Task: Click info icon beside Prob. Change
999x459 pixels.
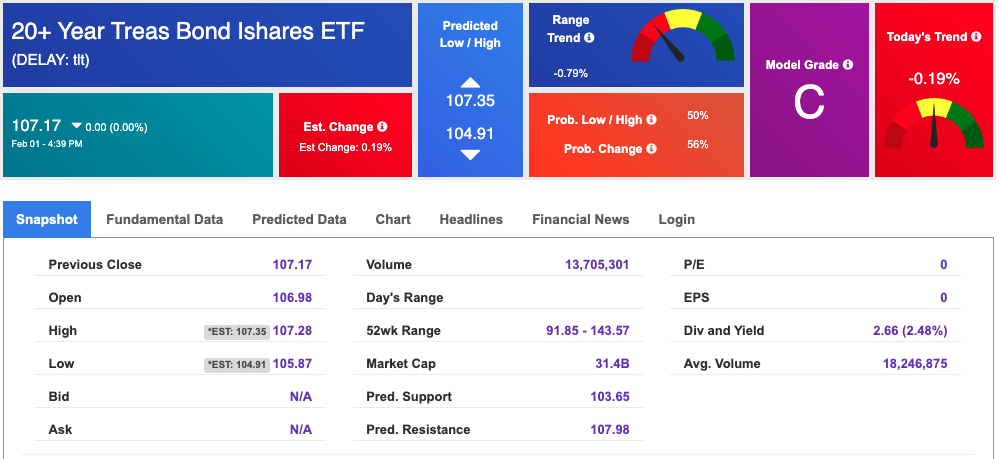Action: click(x=651, y=149)
